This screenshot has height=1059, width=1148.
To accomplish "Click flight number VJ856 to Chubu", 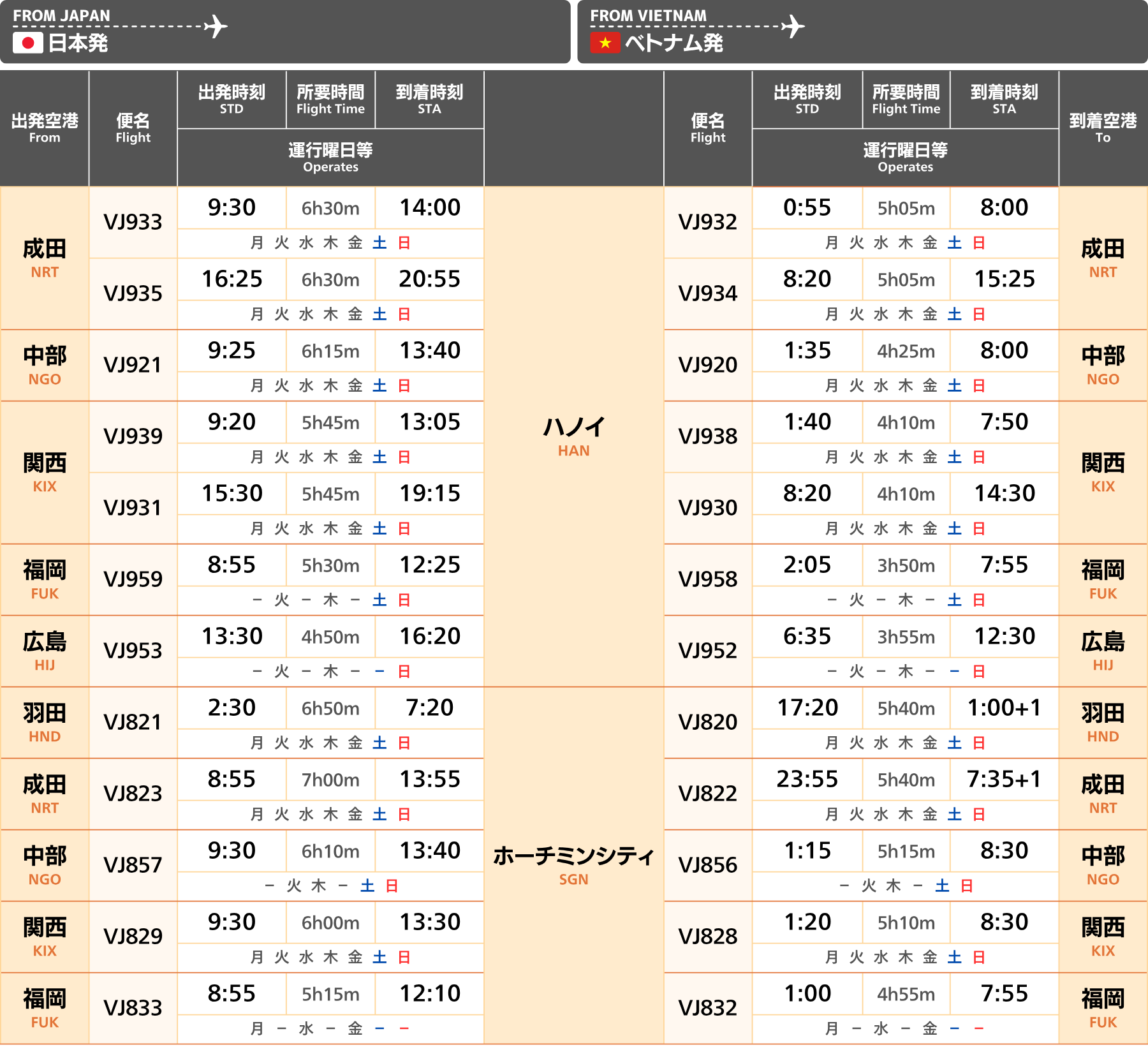I will tap(707, 865).
